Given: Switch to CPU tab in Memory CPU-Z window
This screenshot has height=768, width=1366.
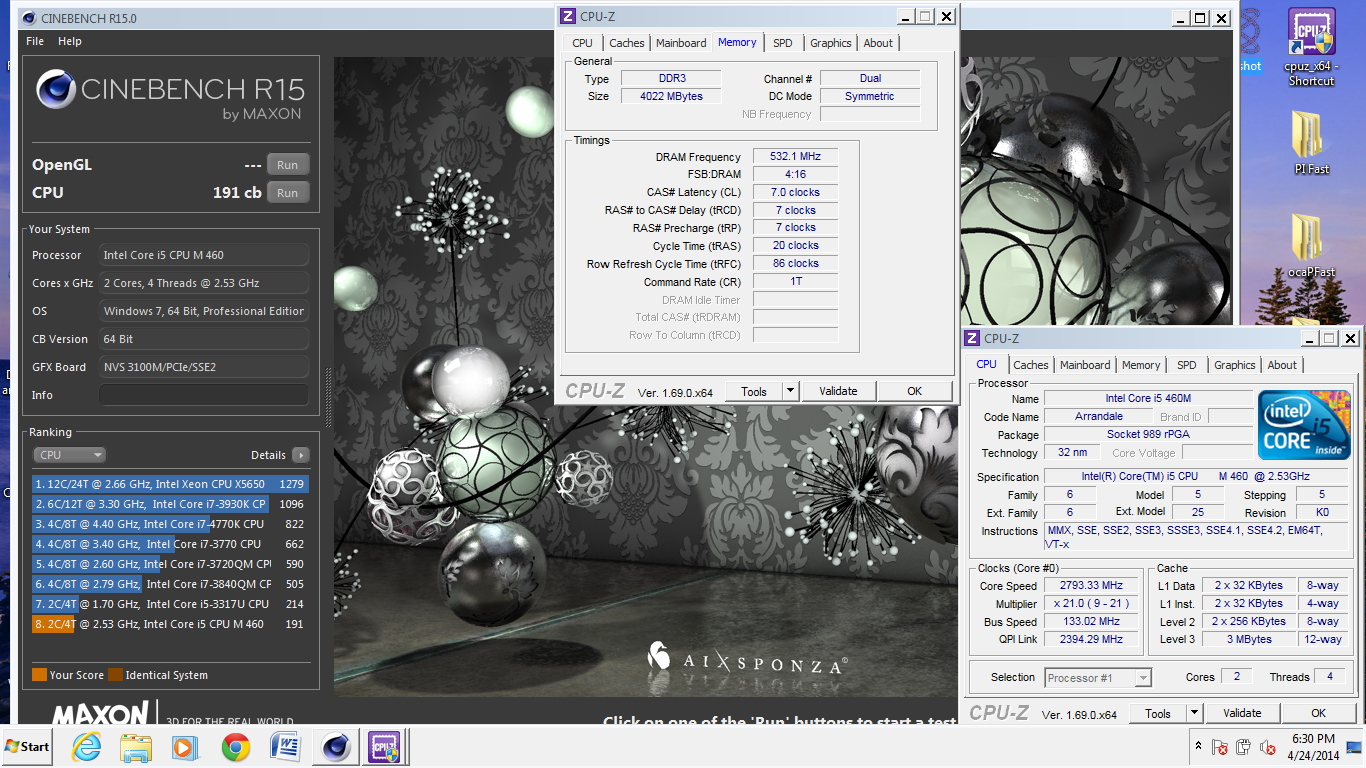Looking at the screenshot, I should pyautogui.click(x=582, y=43).
